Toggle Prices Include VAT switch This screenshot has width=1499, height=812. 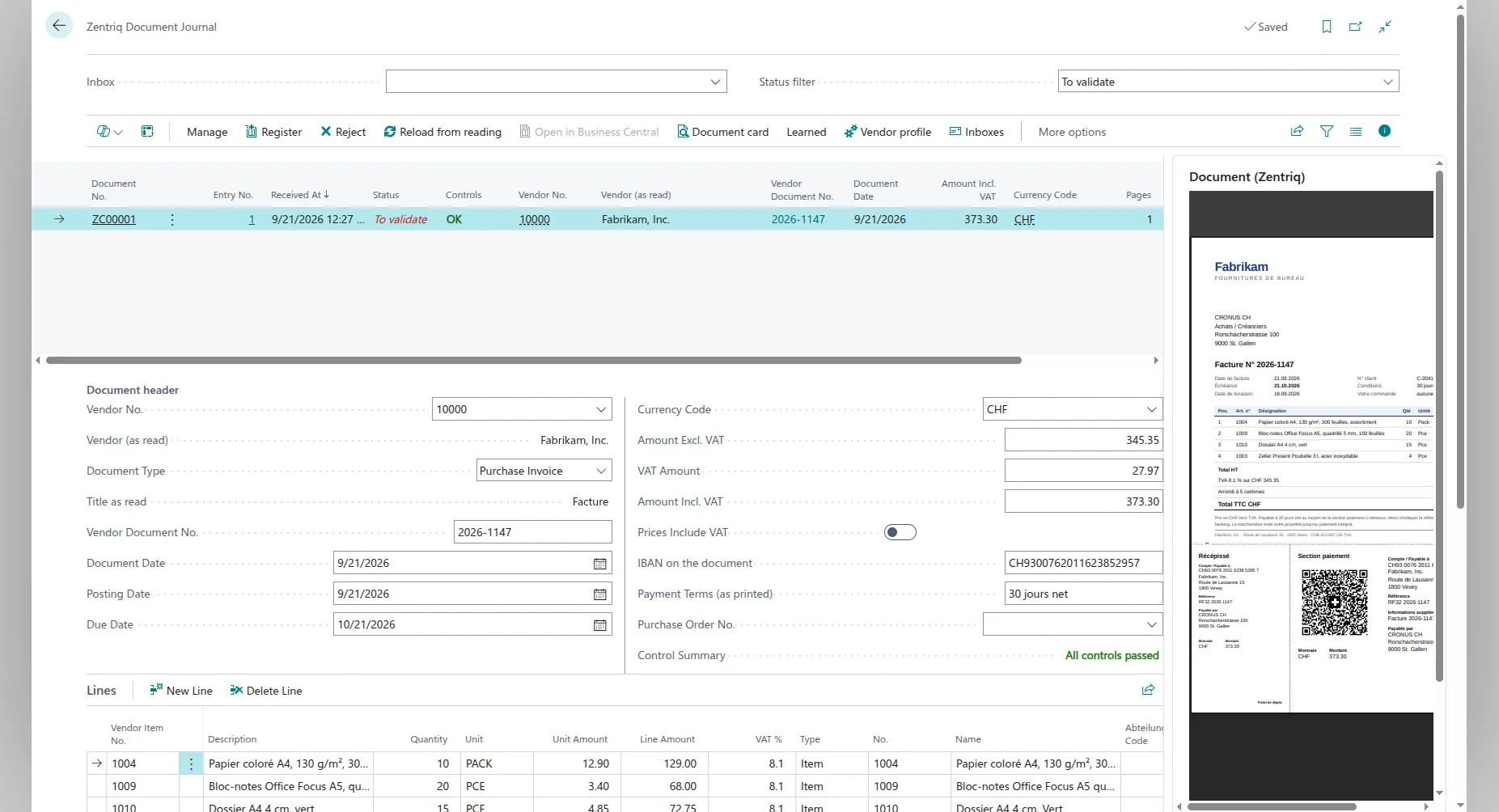[x=900, y=532]
